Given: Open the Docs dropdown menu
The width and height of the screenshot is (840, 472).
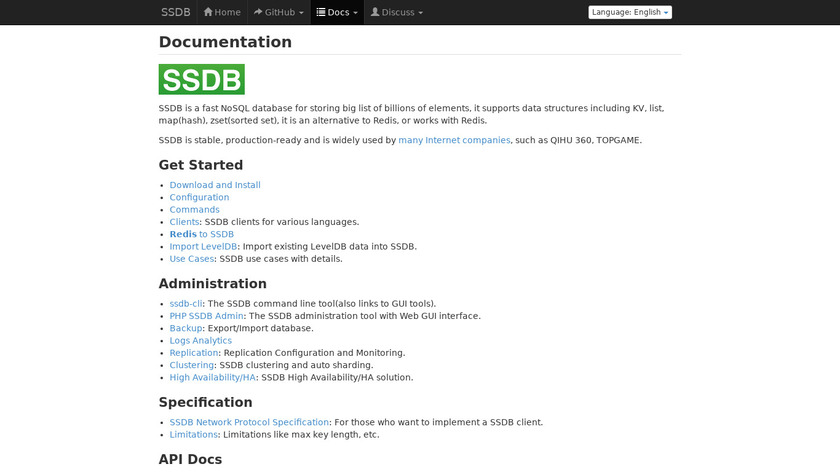Looking at the screenshot, I should (337, 12).
